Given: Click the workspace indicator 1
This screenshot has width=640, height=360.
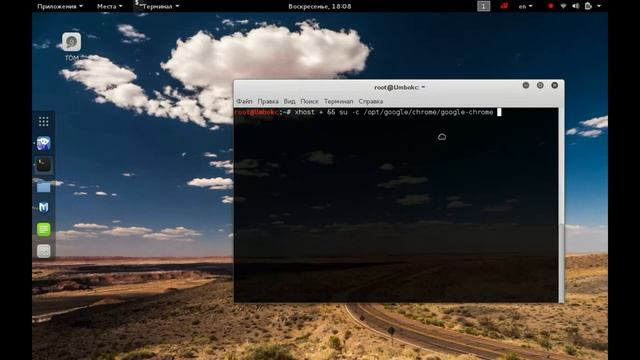Looking at the screenshot, I should click(x=483, y=6).
